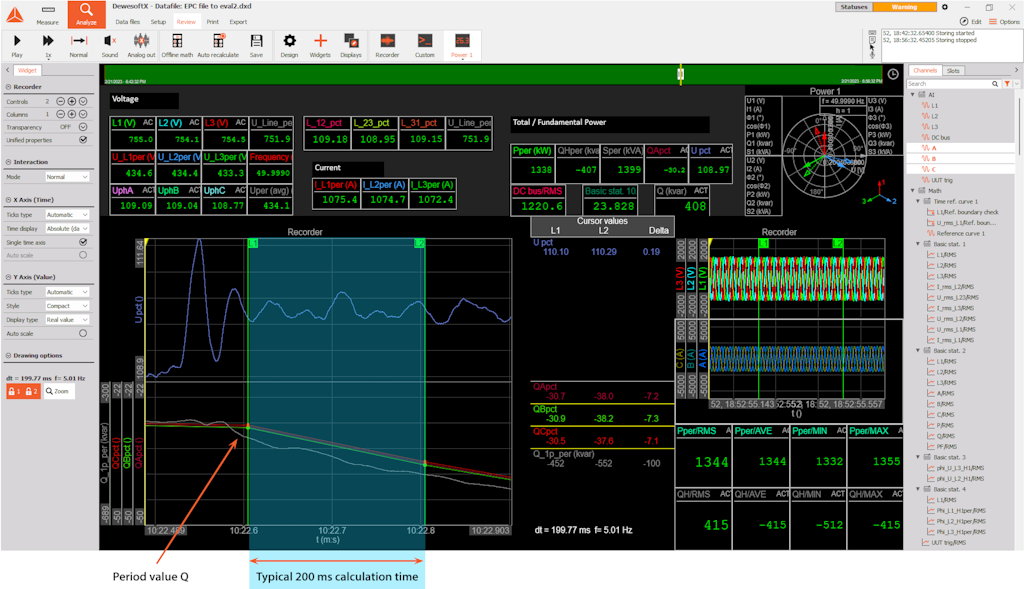Select the Recorder display icon

coord(387,40)
